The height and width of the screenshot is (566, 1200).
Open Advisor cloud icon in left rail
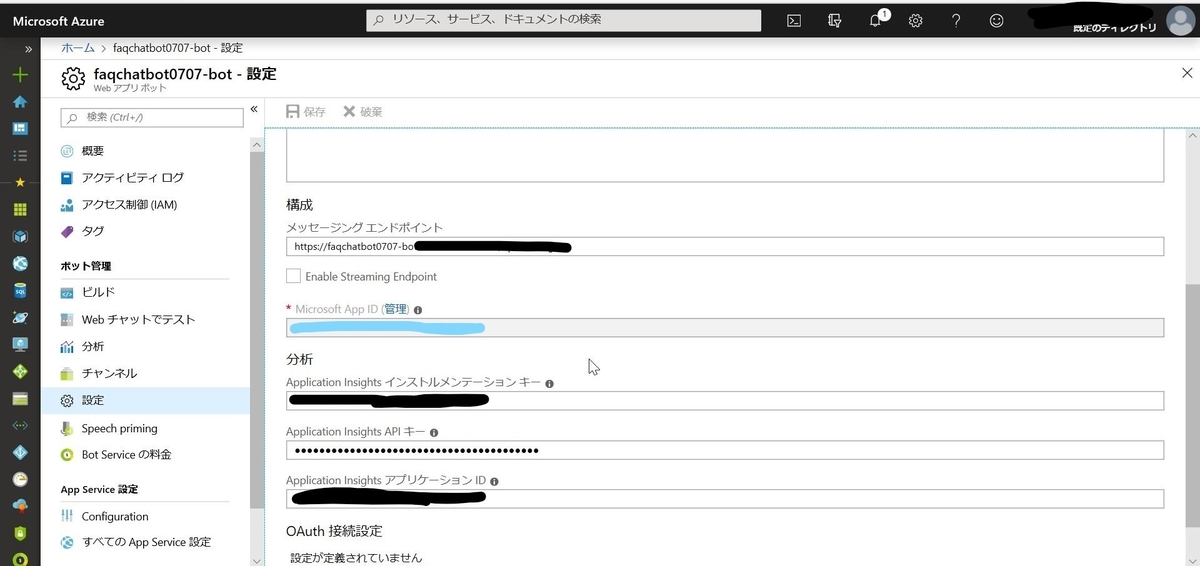click(20, 506)
